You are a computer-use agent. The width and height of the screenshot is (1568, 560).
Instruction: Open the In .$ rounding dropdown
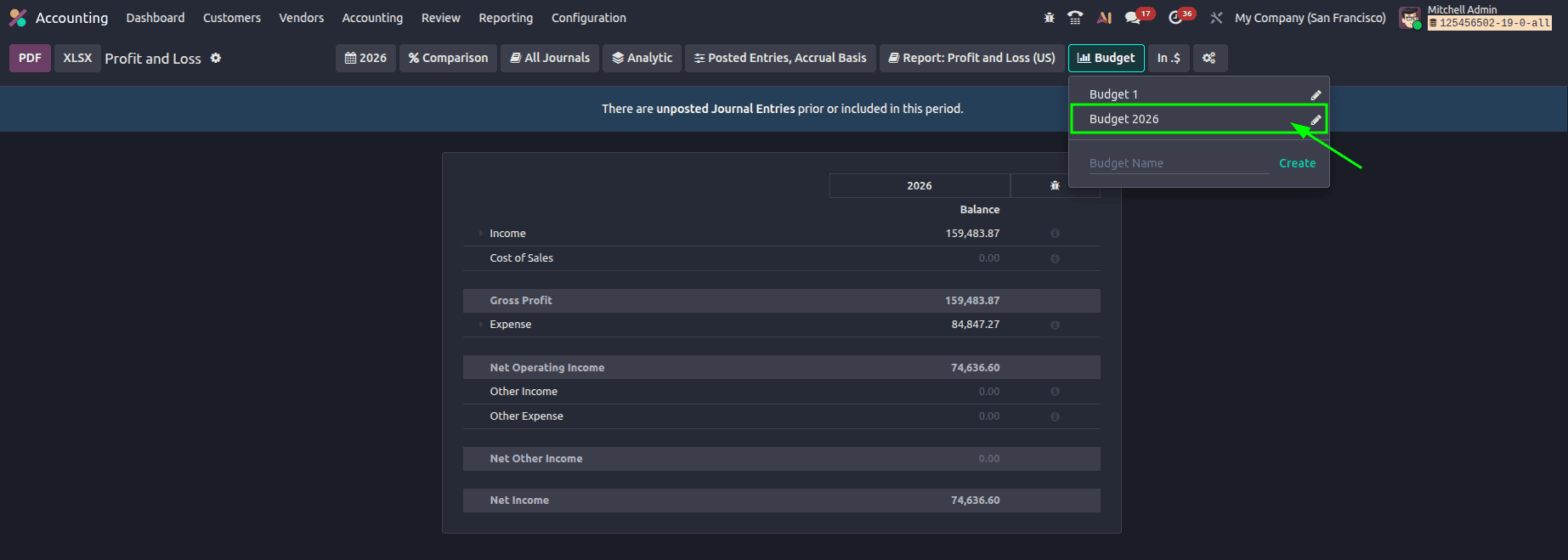pyautogui.click(x=1169, y=58)
